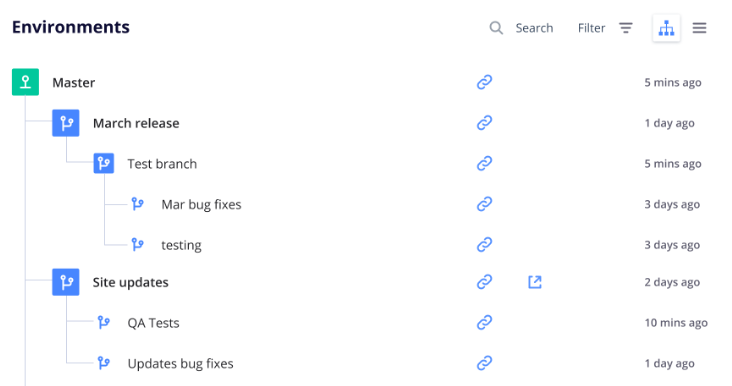
Task: Switch to tree hierarchy view
Action: click(666, 28)
